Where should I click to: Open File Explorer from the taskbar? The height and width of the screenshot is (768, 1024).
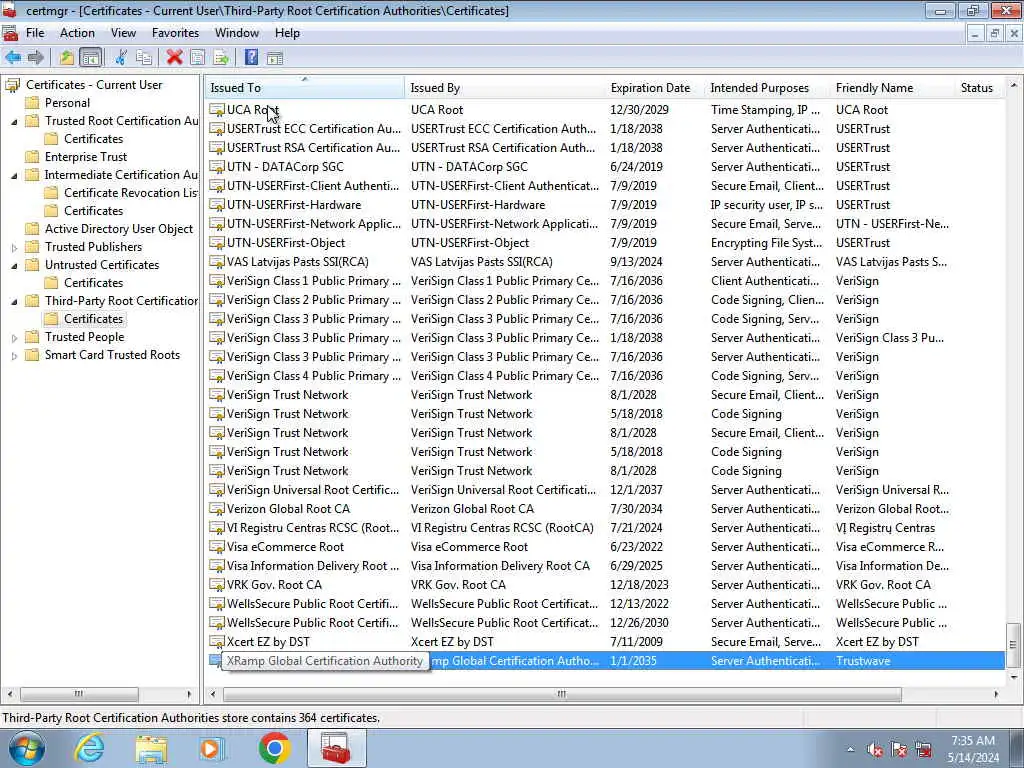pyautogui.click(x=152, y=748)
